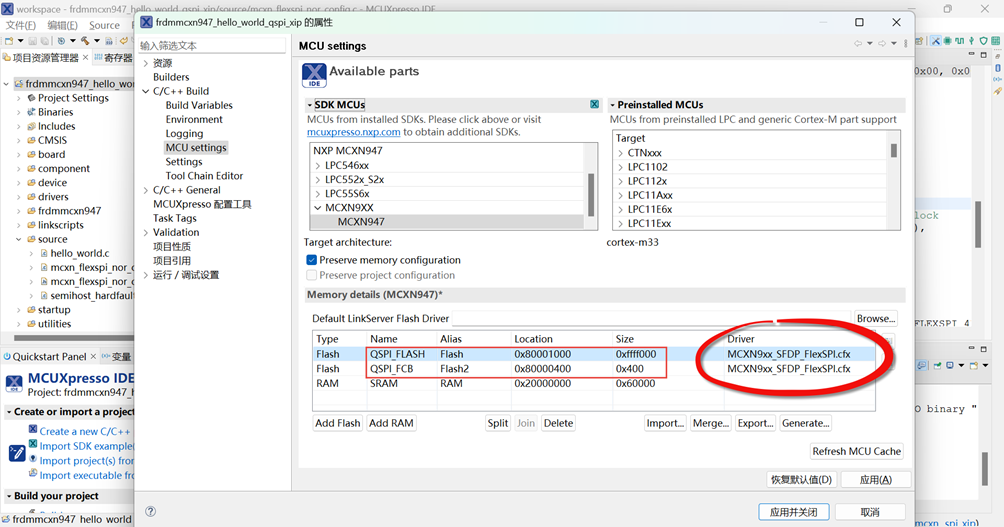The image size is (1004, 527).
Task: Click the blue debug target icon in toolbar
Action: click(x=61, y=41)
